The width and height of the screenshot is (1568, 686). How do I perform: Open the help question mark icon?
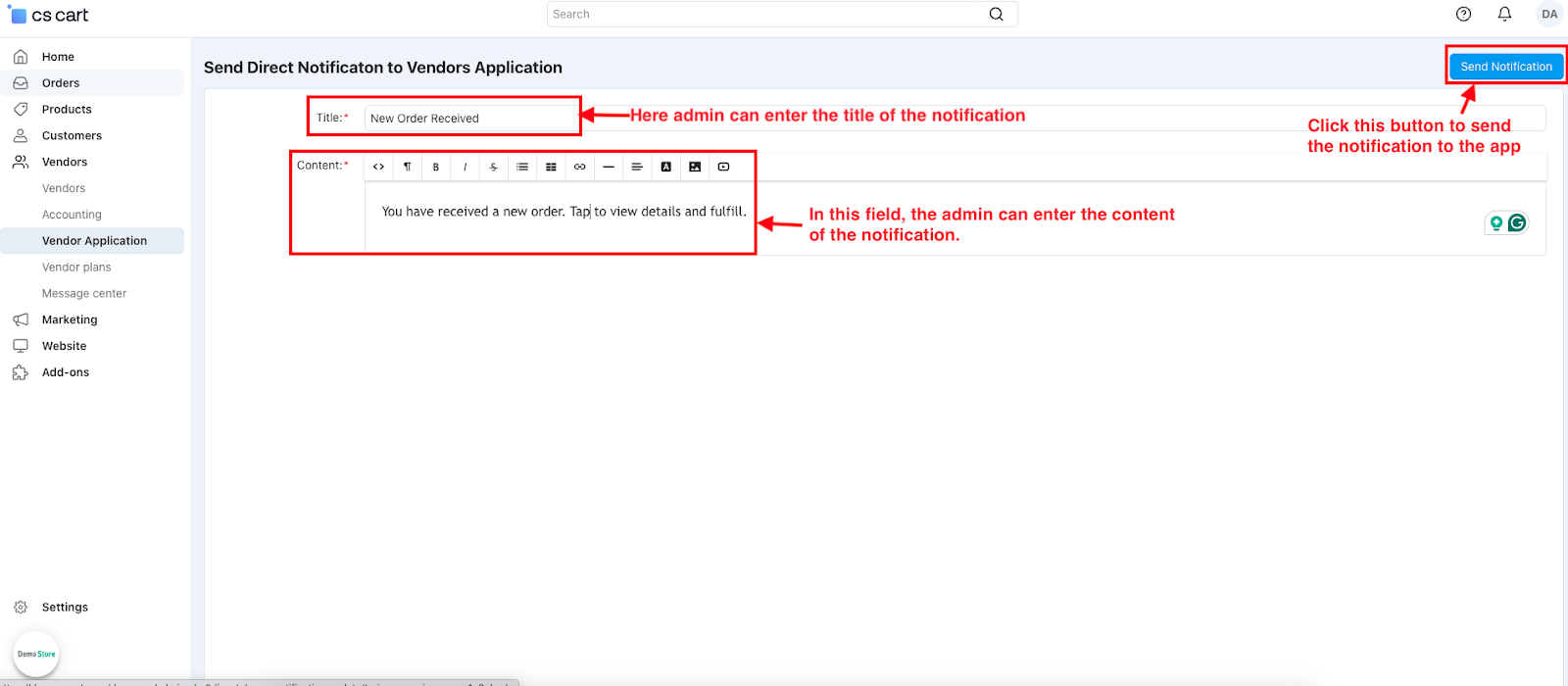(1463, 14)
